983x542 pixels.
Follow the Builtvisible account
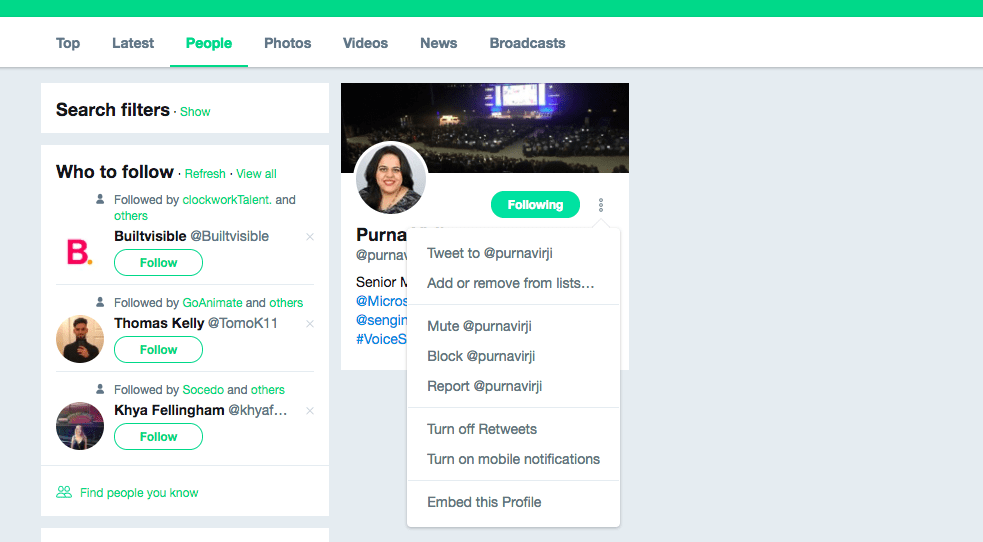(x=158, y=263)
